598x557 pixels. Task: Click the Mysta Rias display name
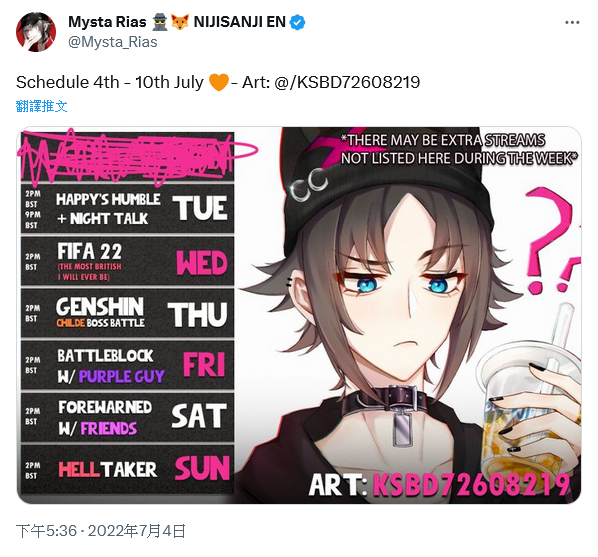[x=107, y=22]
